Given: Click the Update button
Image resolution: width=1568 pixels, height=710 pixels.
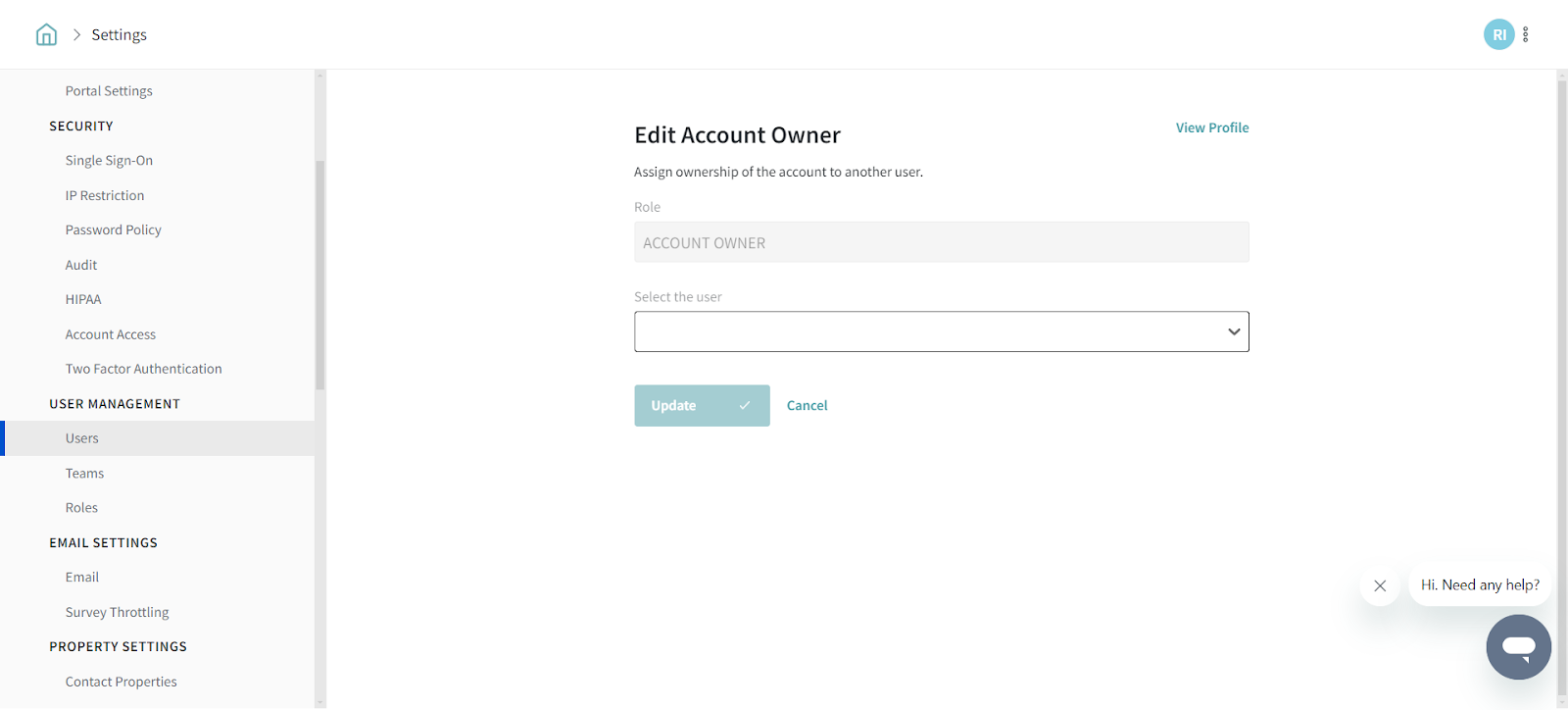Looking at the screenshot, I should (702, 405).
